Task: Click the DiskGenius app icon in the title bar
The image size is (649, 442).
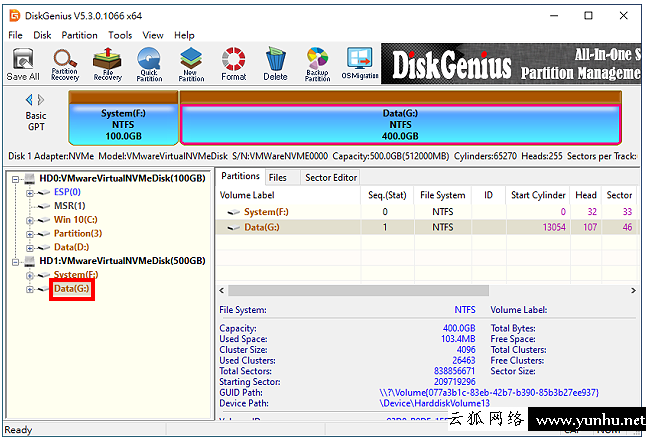Action: click(14, 16)
